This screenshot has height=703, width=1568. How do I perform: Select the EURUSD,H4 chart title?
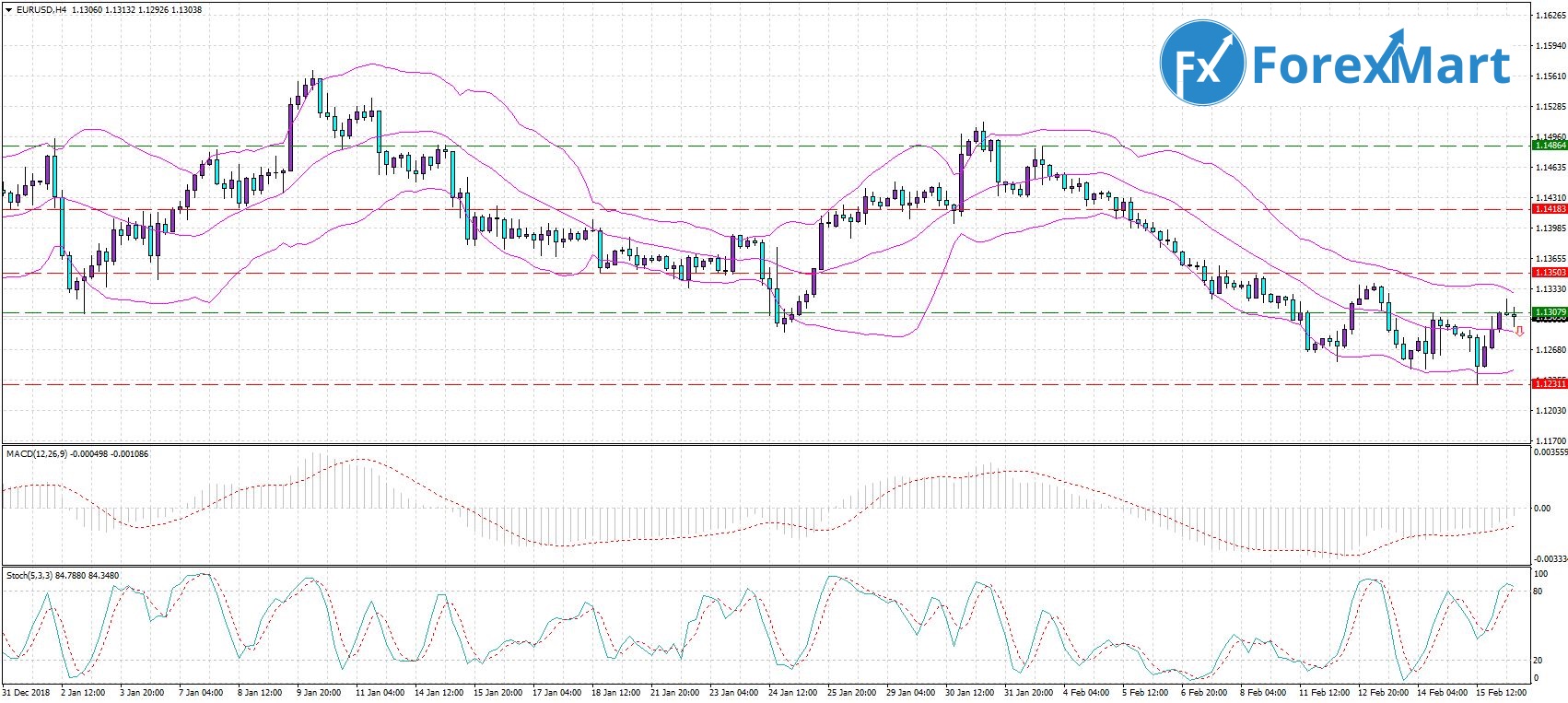pyautogui.click(x=41, y=10)
